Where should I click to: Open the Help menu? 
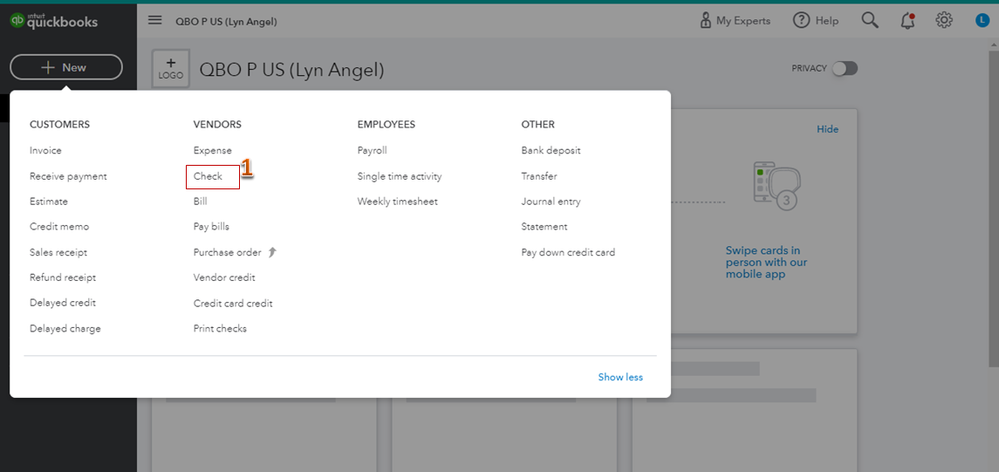816,20
